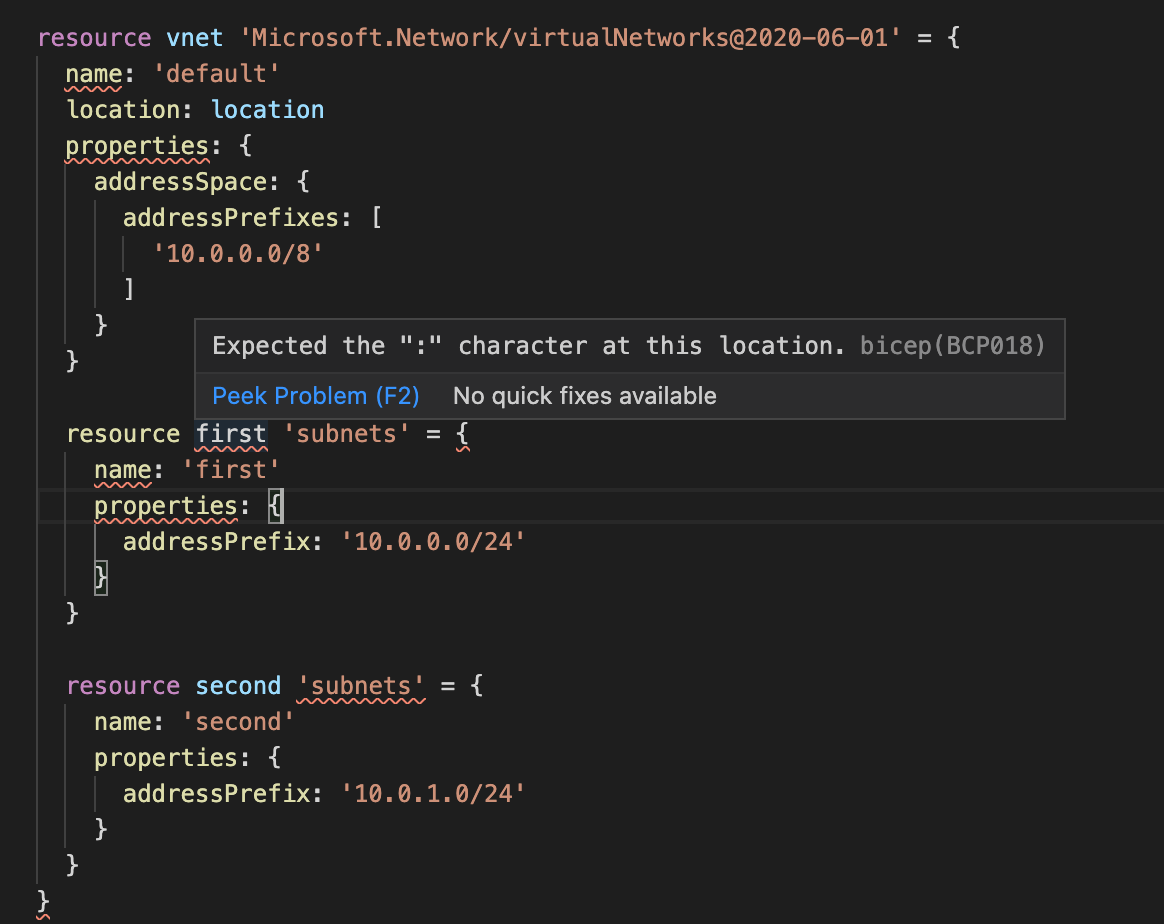Select the '10.0.0.0/24' addressPrefix value
This screenshot has width=1164, height=924.
tap(433, 541)
